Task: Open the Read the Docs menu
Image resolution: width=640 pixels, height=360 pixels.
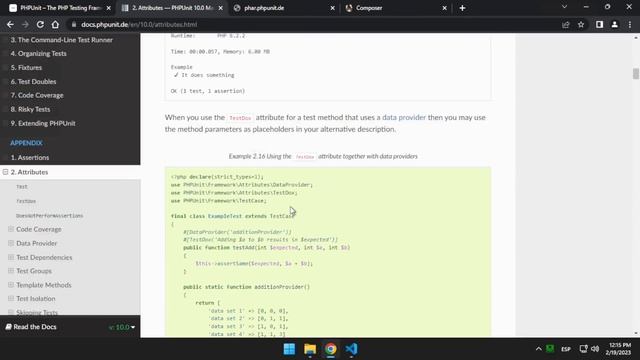Action: point(31,327)
